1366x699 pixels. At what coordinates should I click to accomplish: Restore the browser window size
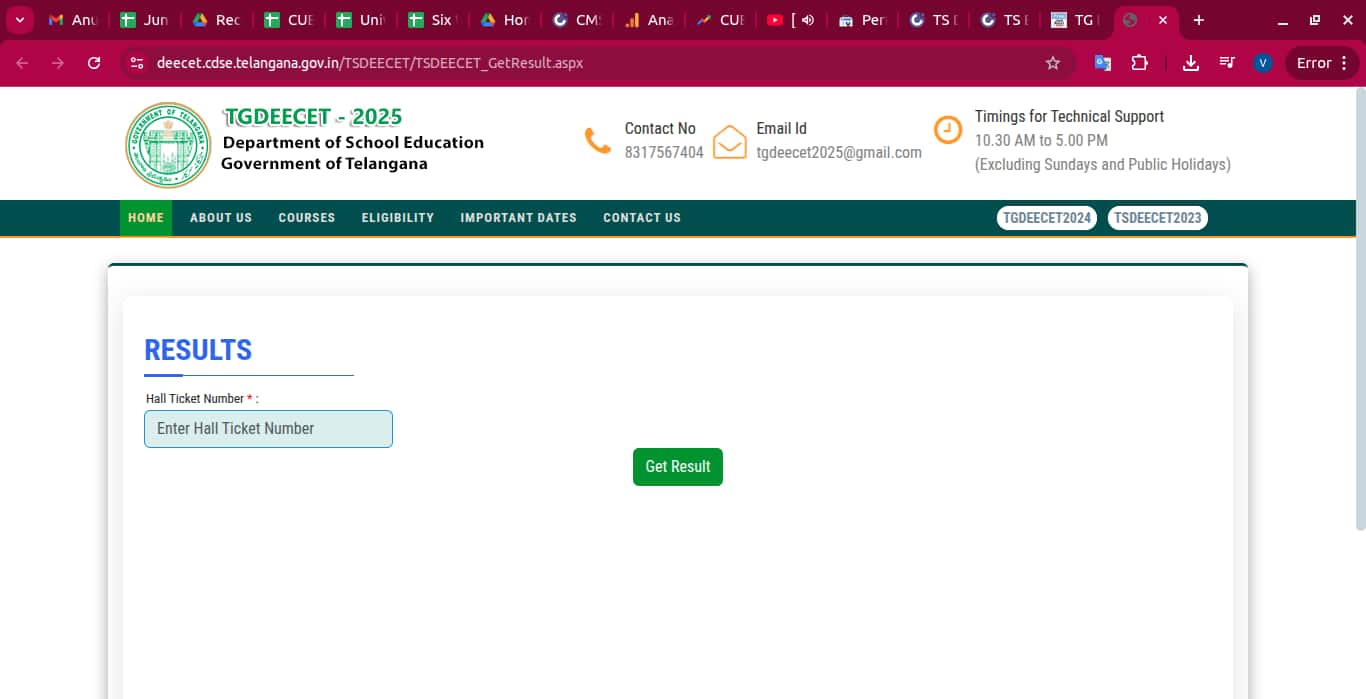click(1315, 20)
